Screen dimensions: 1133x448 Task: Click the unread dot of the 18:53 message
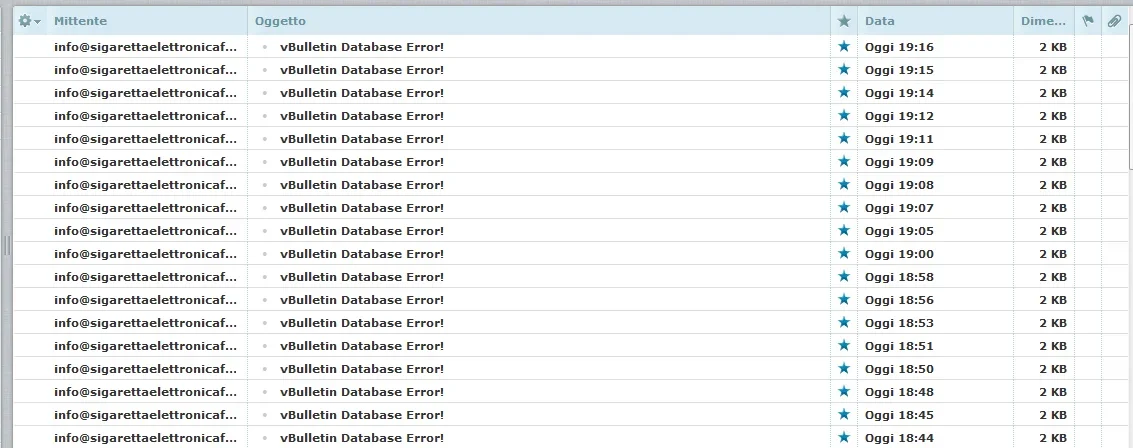tap(265, 323)
